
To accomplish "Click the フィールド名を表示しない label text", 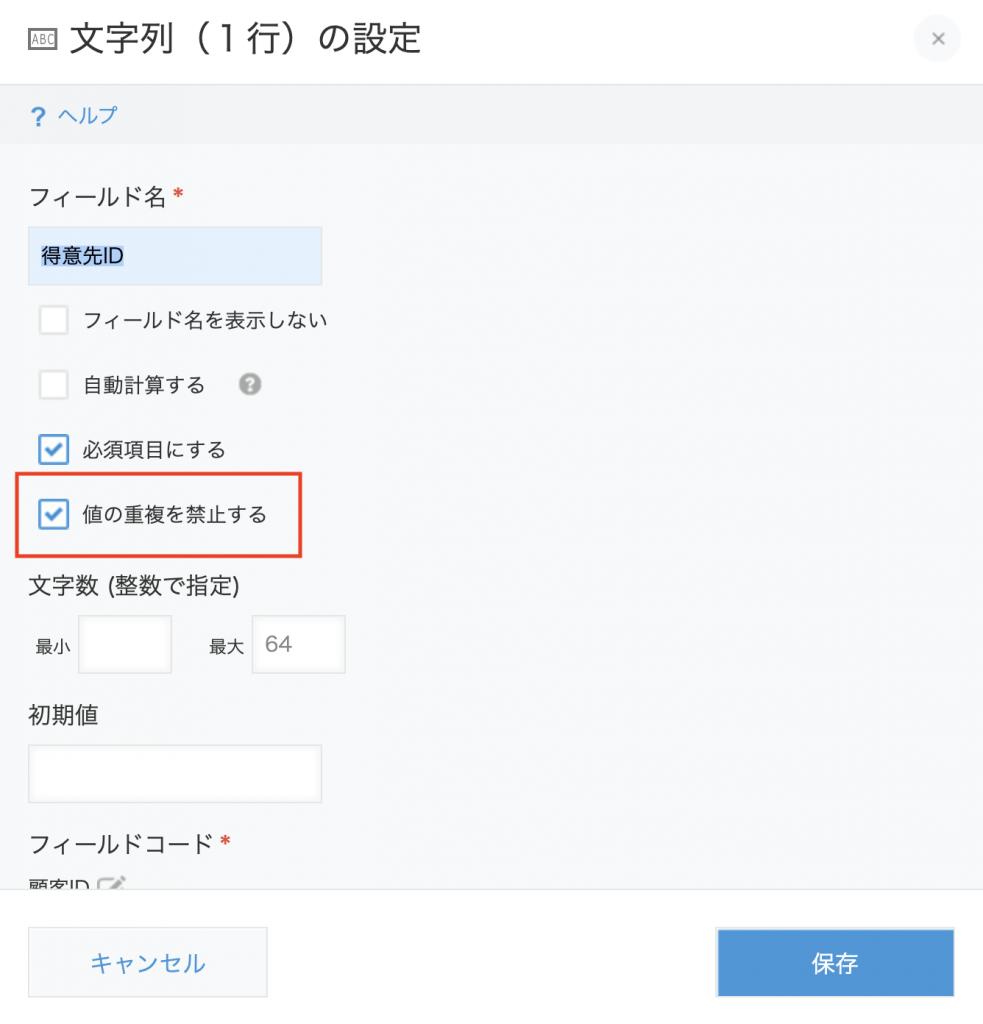I will (x=205, y=321).
